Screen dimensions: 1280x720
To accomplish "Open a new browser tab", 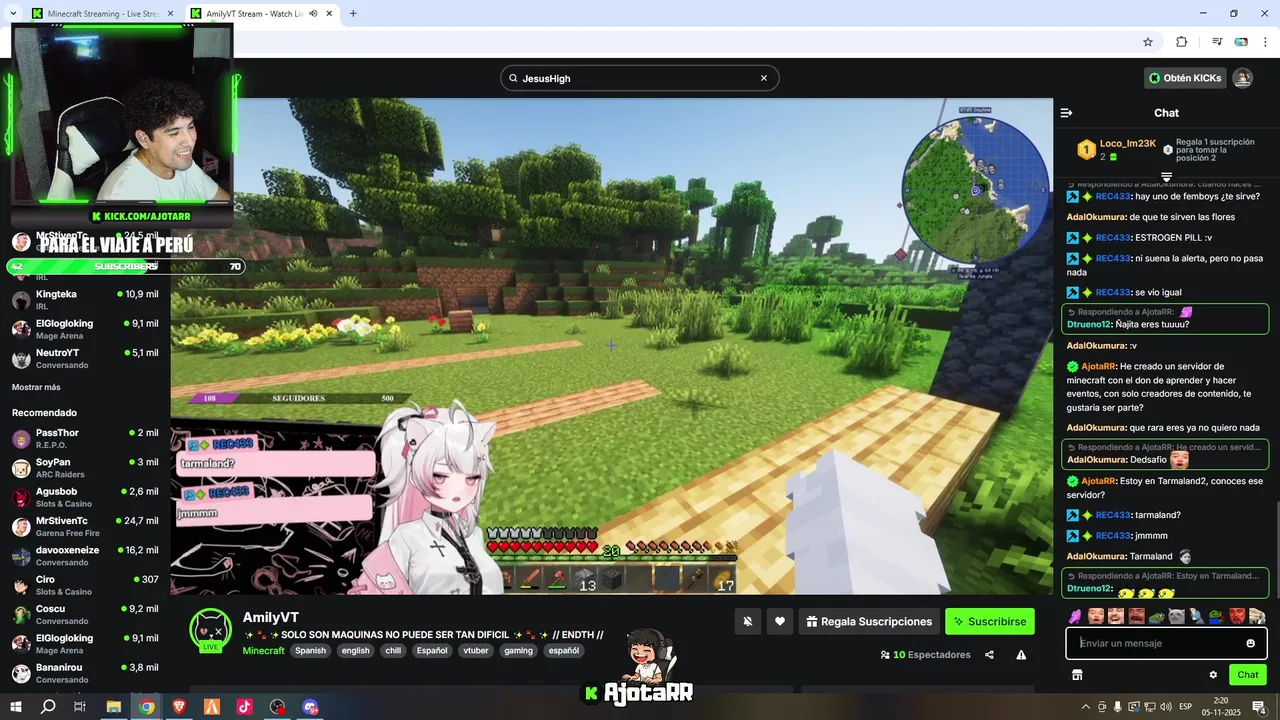I will coord(353,14).
